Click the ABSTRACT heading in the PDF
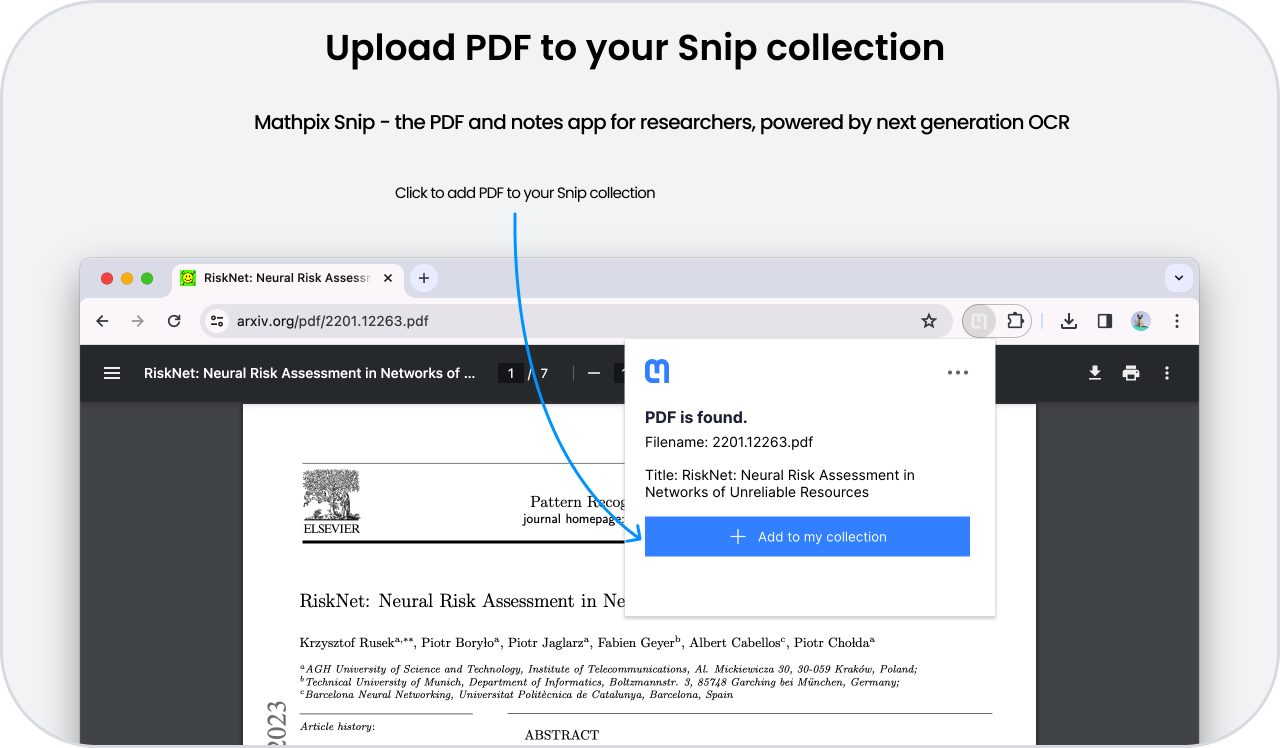The image size is (1280, 748). [x=562, y=735]
